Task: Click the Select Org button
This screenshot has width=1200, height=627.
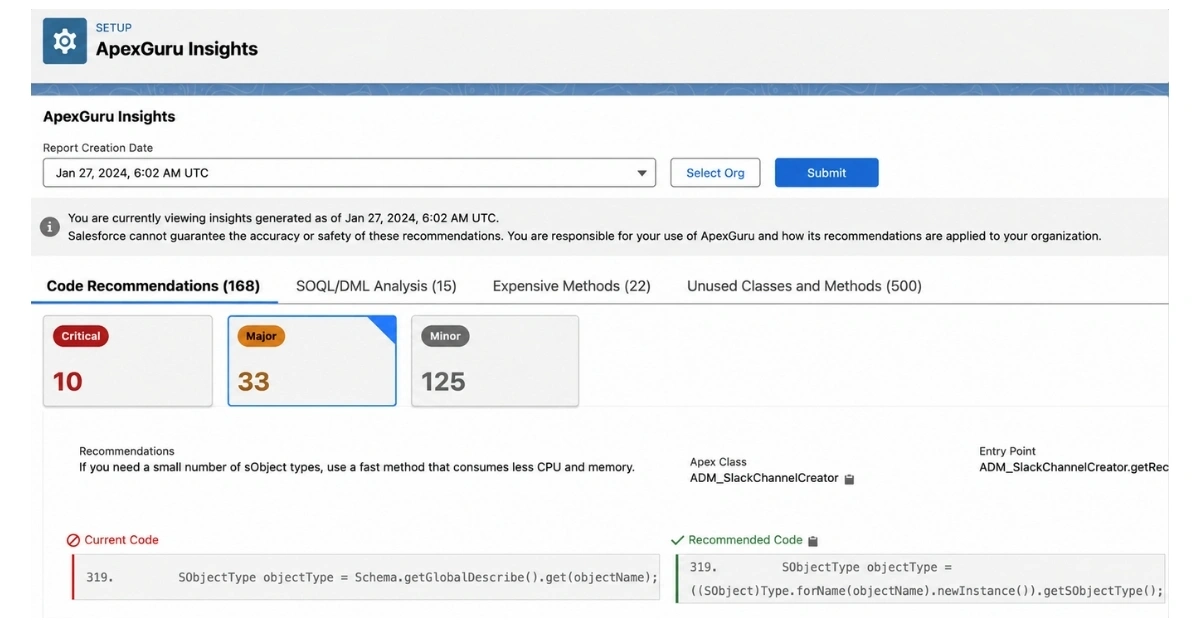Action: [715, 173]
